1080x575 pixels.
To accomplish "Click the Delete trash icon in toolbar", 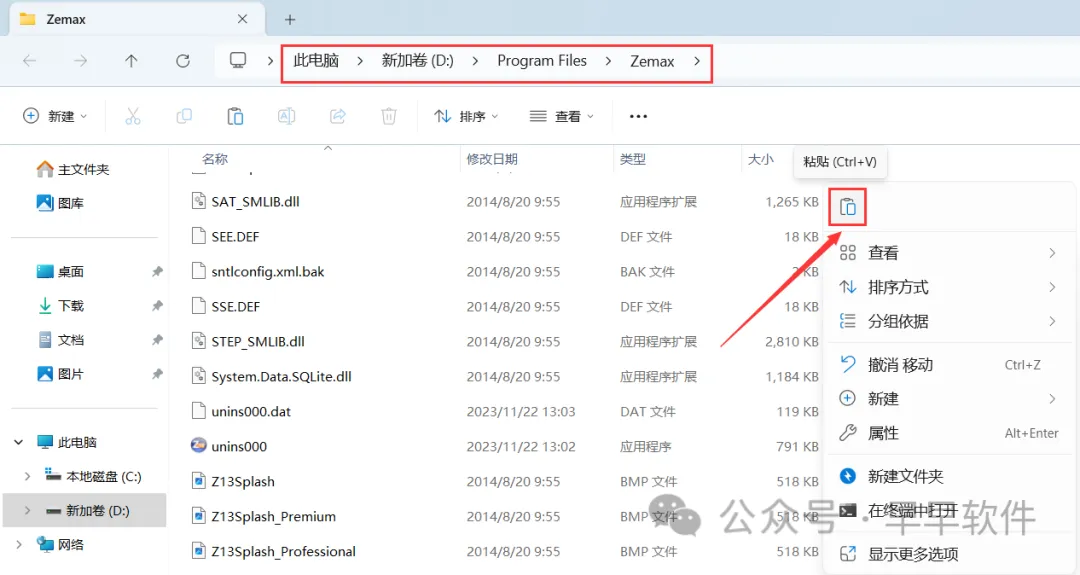I will click(389, 116).
